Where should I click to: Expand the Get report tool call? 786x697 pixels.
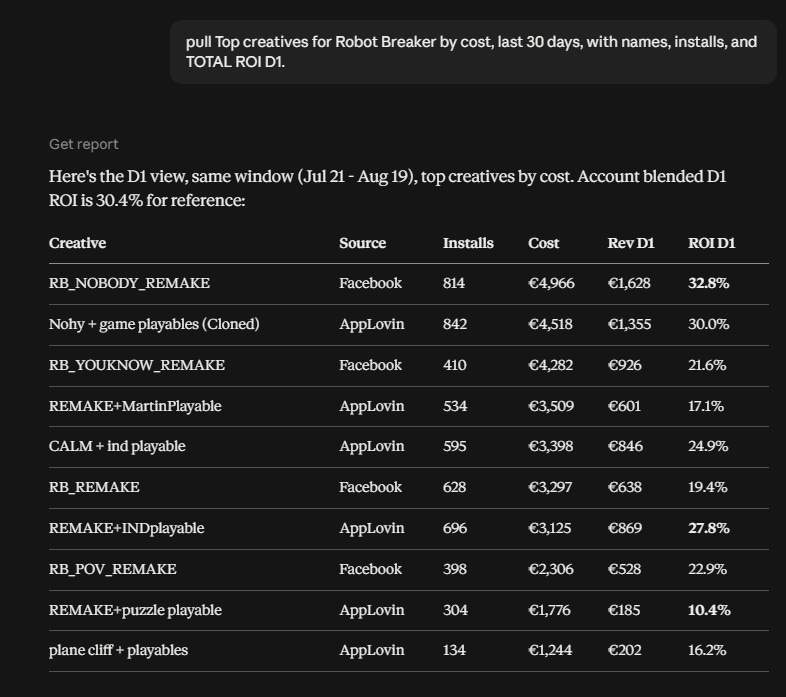tap(84, 144)
